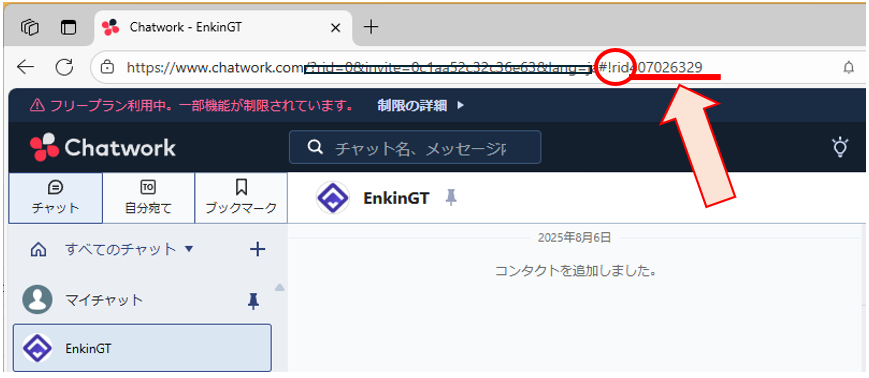This screenshot has height=378, width=869.
Task: Click the plus icon to create chat
Action: coord(257,249)
